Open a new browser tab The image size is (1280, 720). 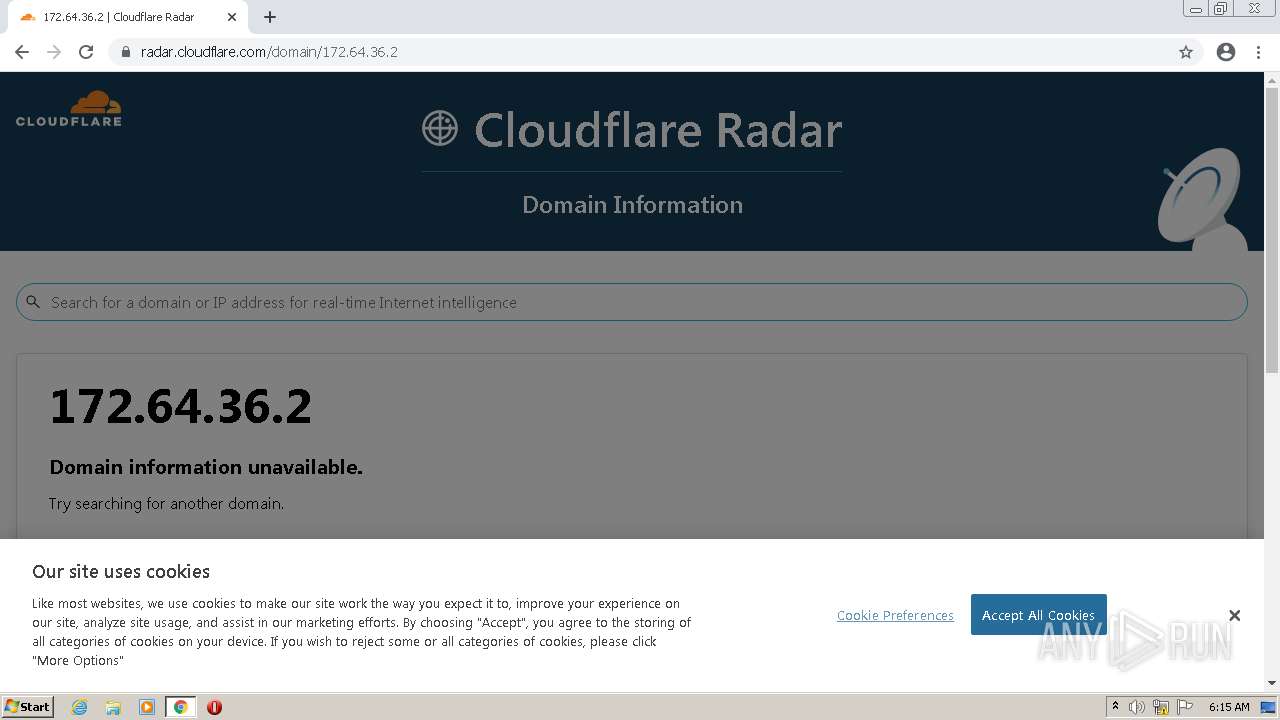click(x=270, y=17)
